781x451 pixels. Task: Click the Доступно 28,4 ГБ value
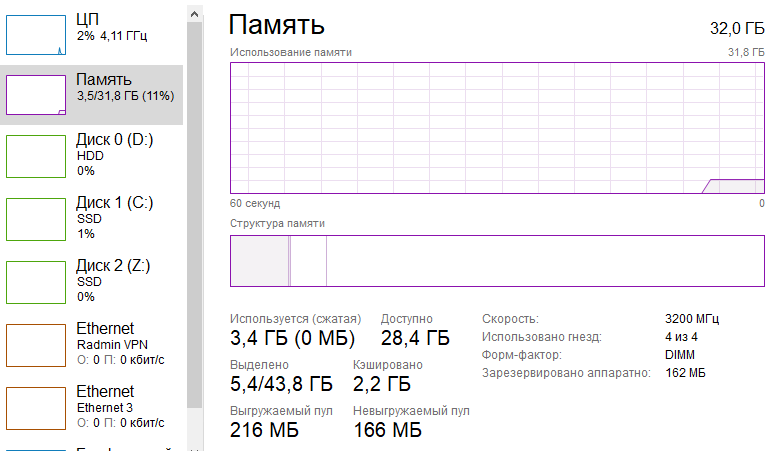[x=415, y=338]
